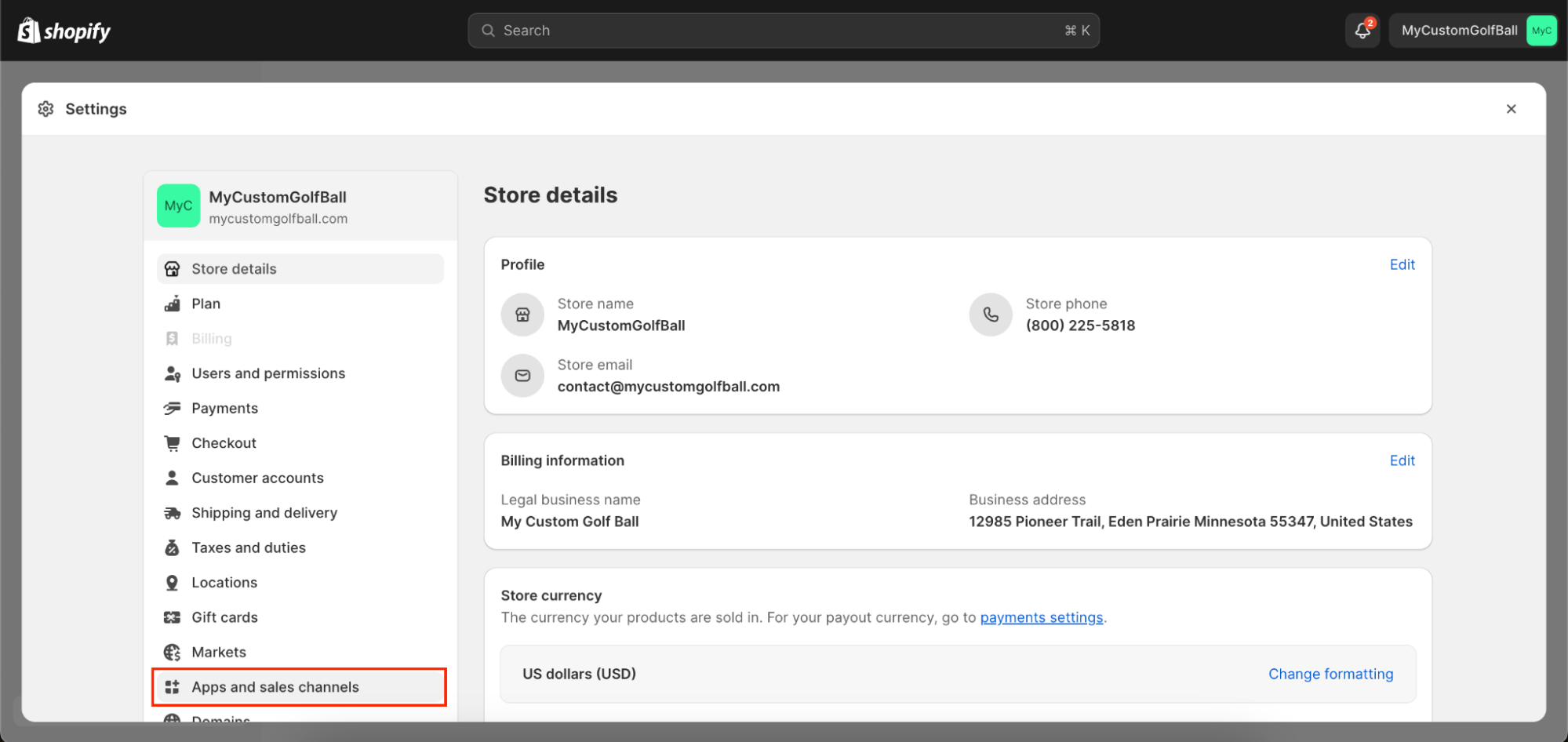
Task: Edit the Billing information section
Action: pos(1401,461)
